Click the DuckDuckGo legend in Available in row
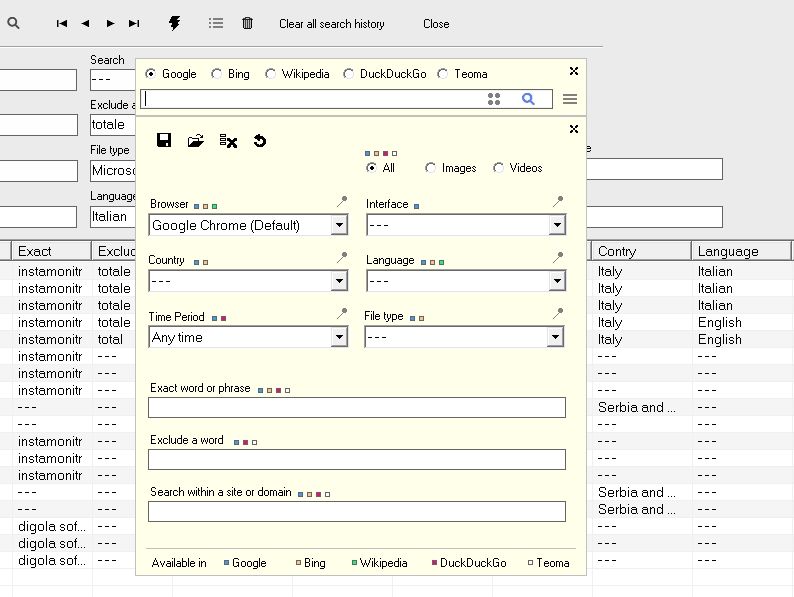 469,563
